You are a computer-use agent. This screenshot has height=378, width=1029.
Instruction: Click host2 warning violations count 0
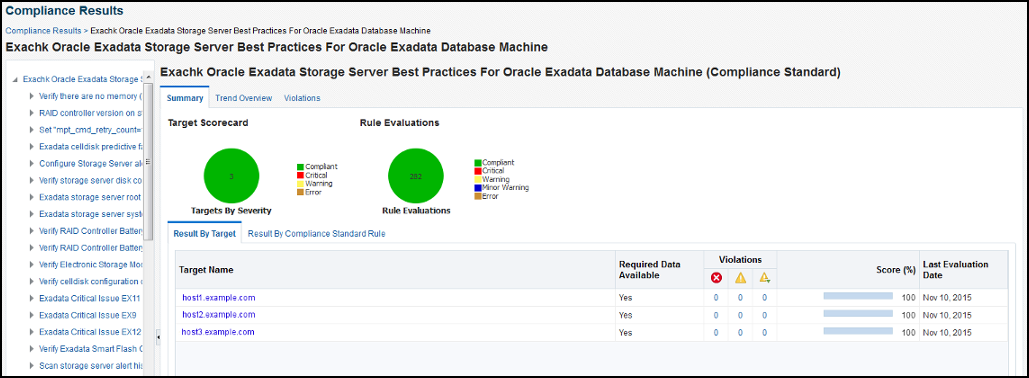[x=740, y=315]
